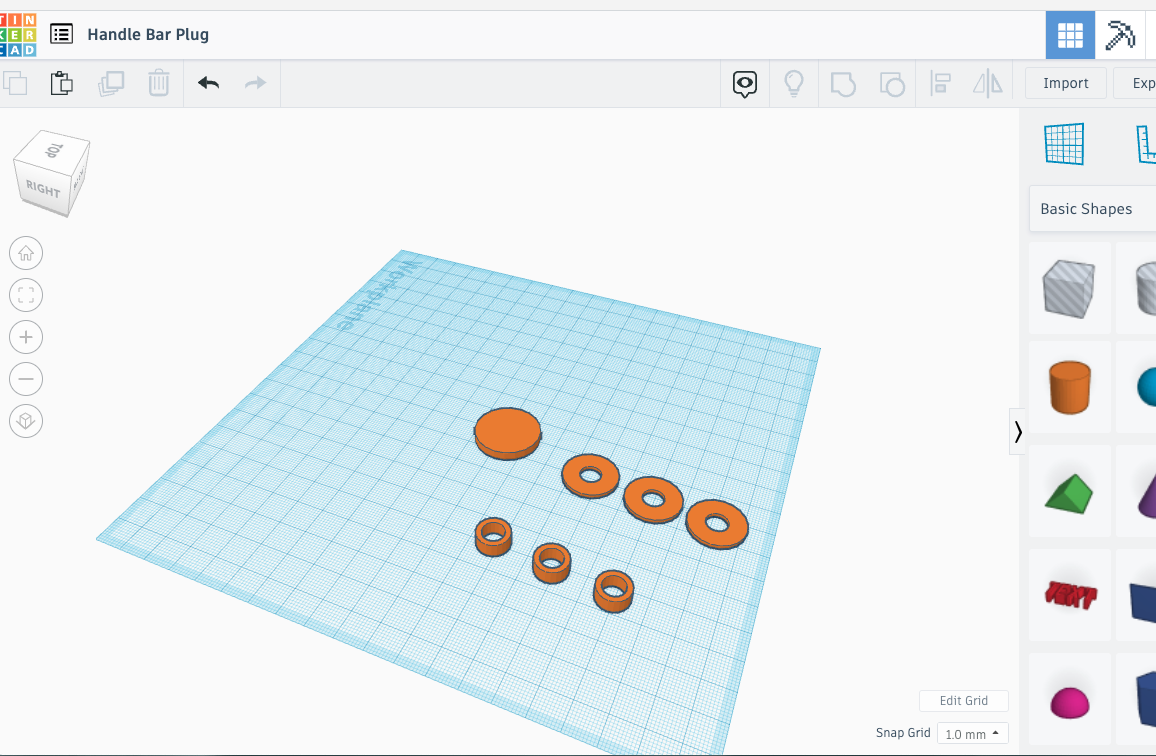The height and width of the screenshot is (756, 1156).
Task: Click the Home view button
Action: (26, 253)
